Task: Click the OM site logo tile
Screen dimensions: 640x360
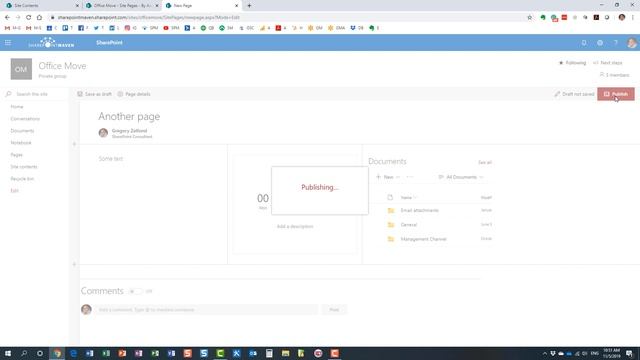Action: 21,69
